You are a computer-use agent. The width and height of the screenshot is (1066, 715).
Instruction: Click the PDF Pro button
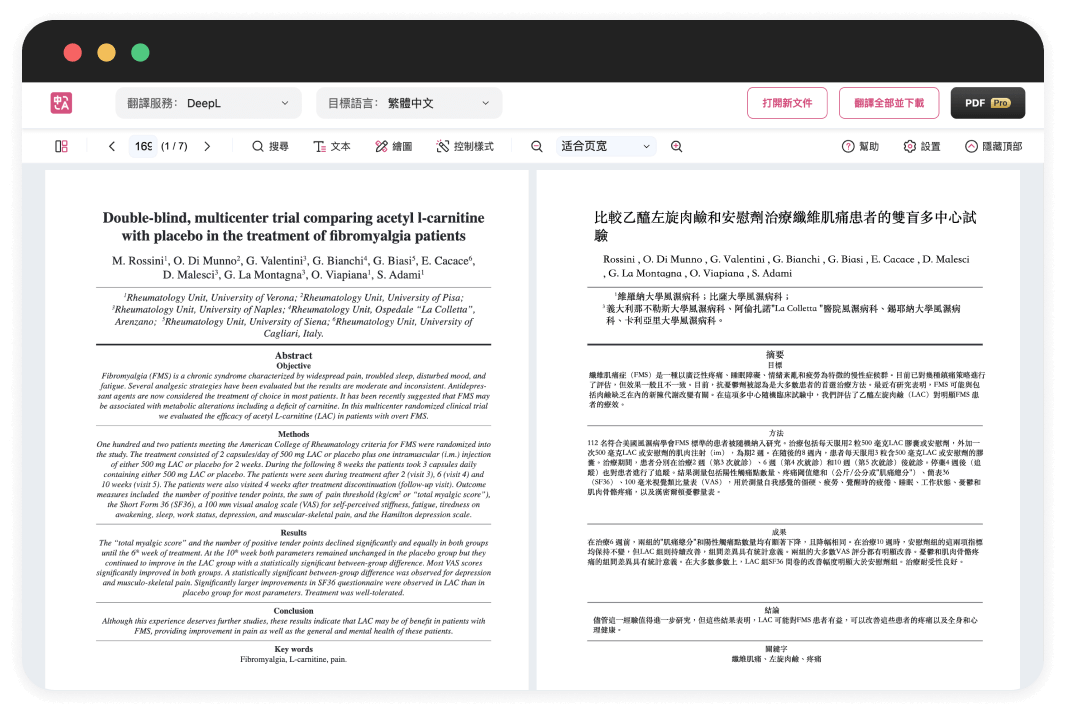tap(987, 103)
